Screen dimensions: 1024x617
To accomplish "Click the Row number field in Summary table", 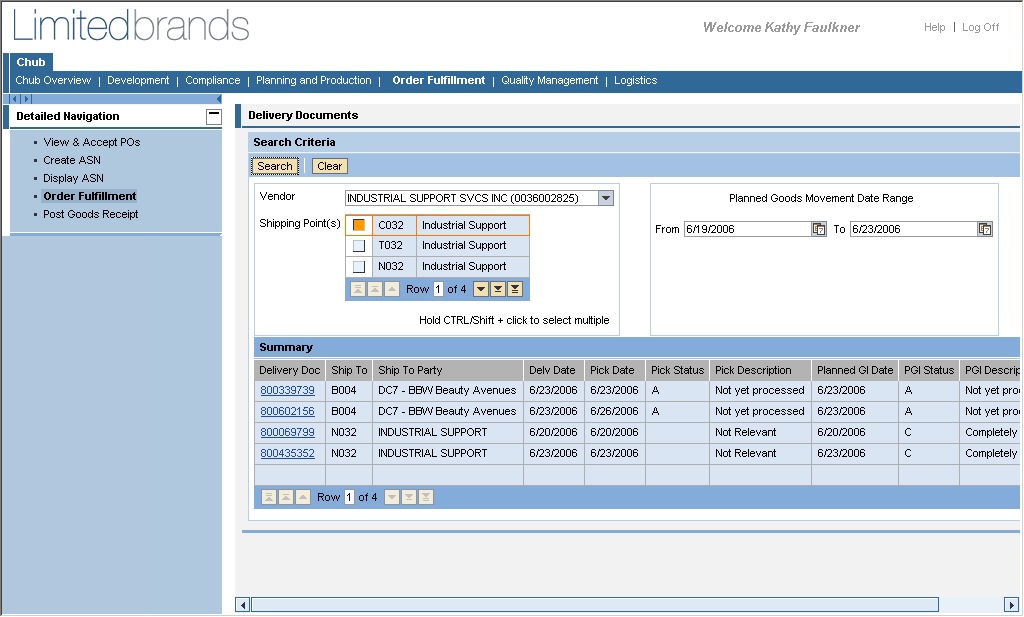I will point(349,498).
